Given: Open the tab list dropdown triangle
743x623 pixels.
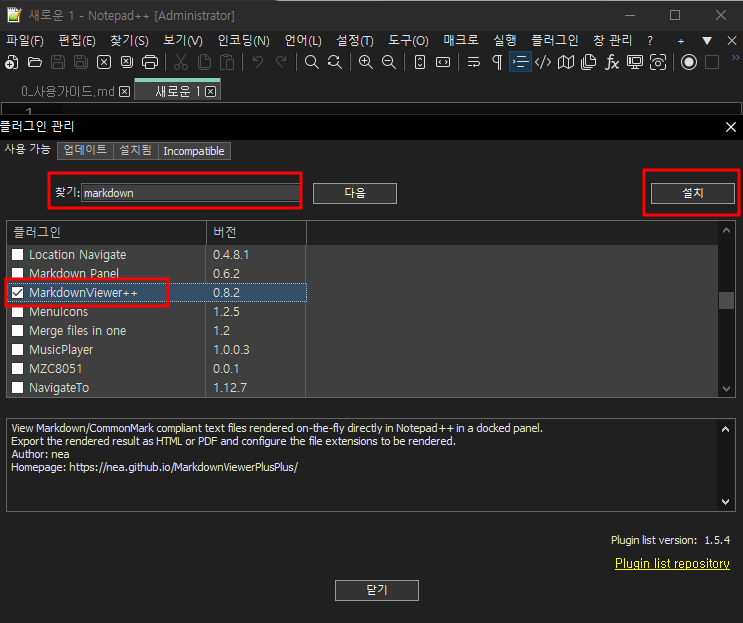Looking at the screenshot, I should click(x=707, y=41).
